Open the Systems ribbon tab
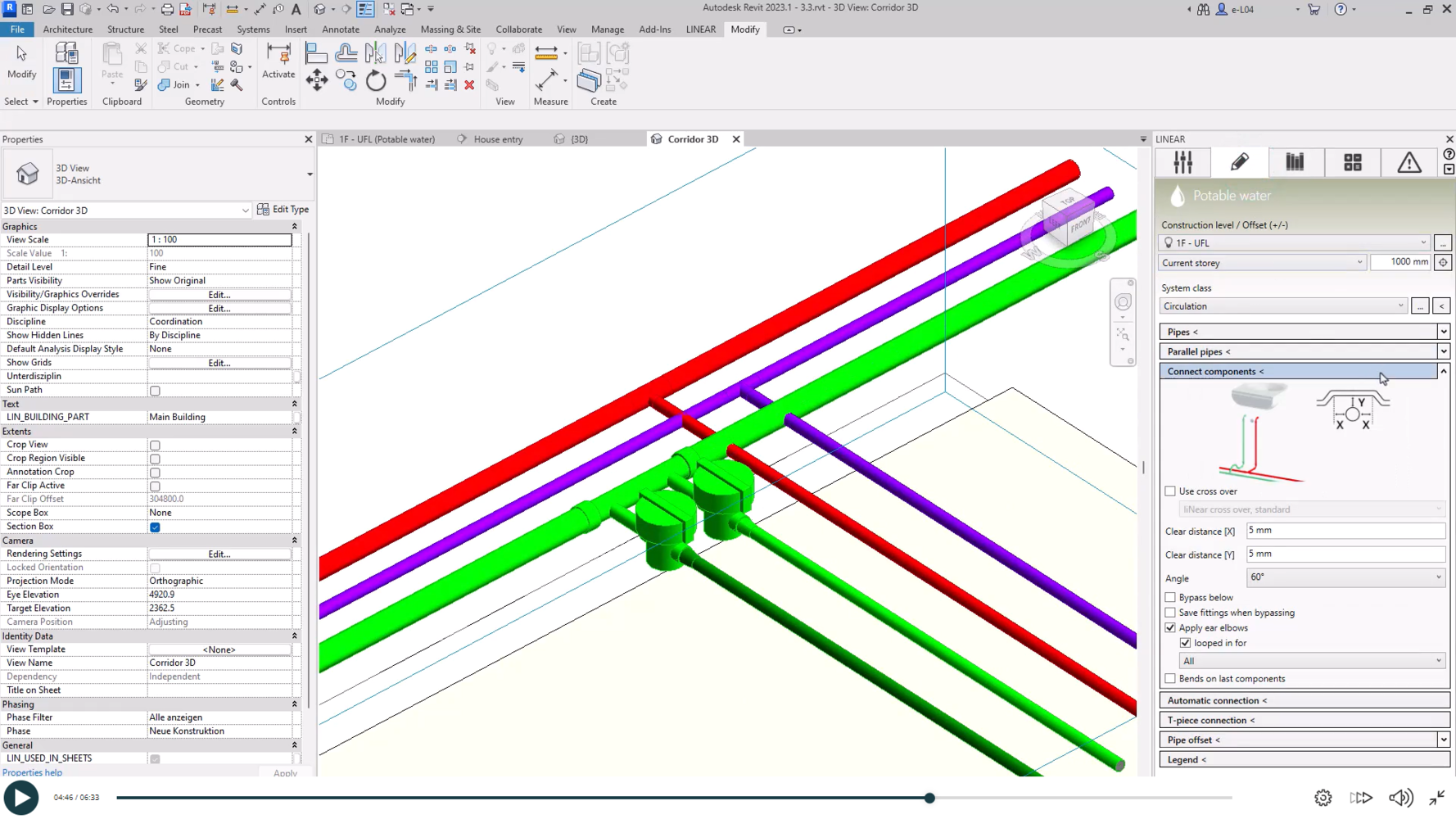This screenshot has height=819, width=1456. pyautogui.click(x=253, y=29)
